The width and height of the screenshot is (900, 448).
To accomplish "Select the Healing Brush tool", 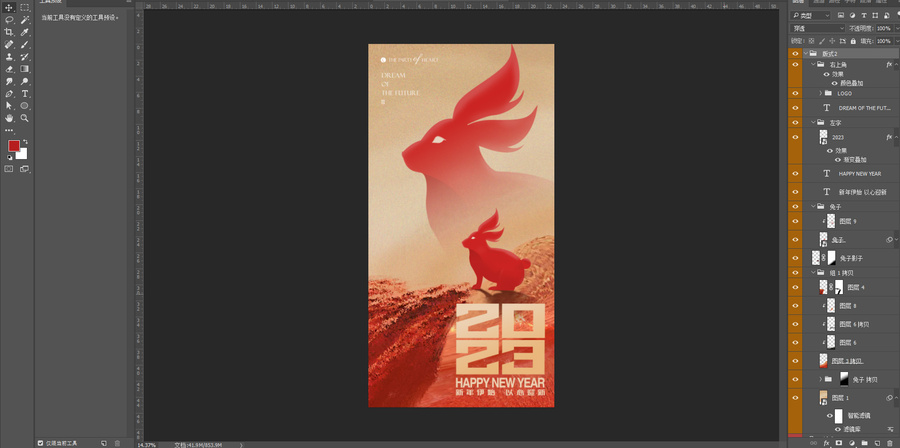I will (x=9, y=45).
